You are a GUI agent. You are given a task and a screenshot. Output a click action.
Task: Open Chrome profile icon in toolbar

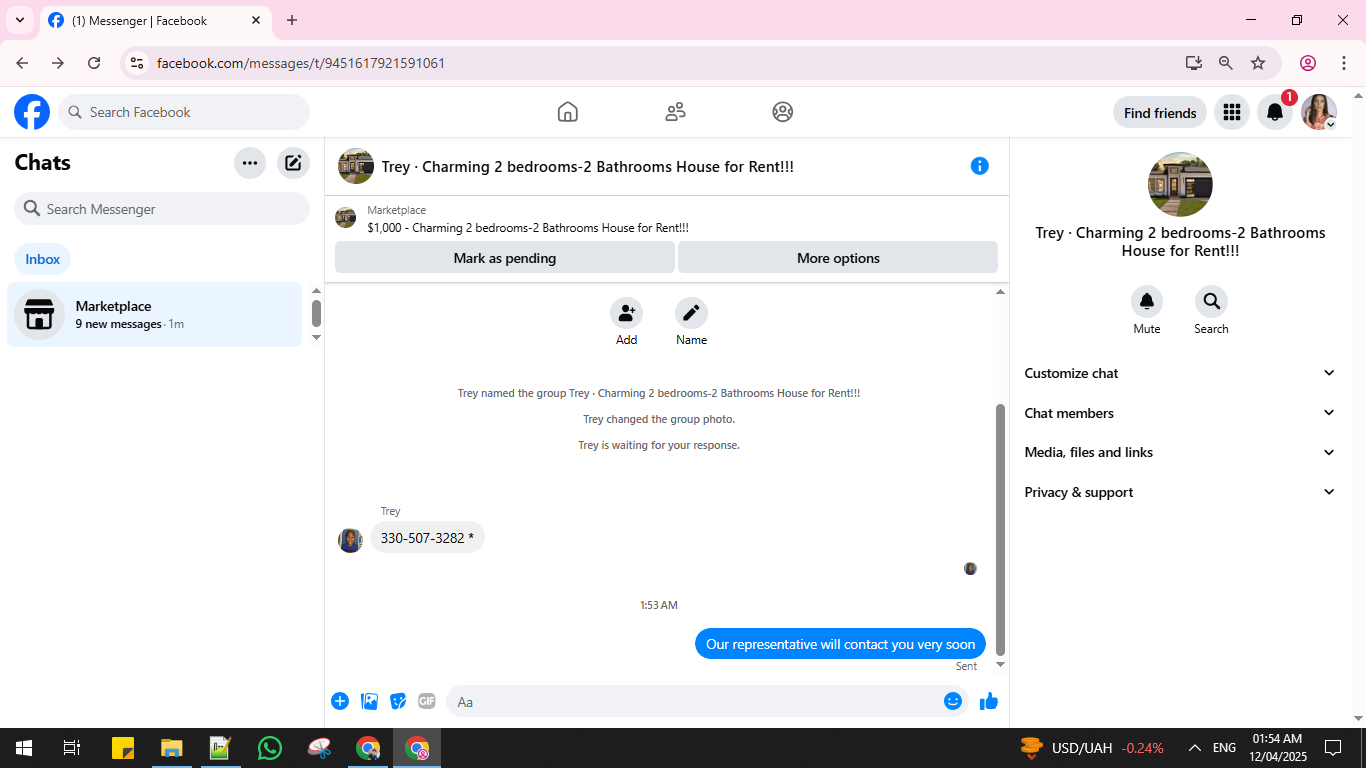(x=1307, y=63)
